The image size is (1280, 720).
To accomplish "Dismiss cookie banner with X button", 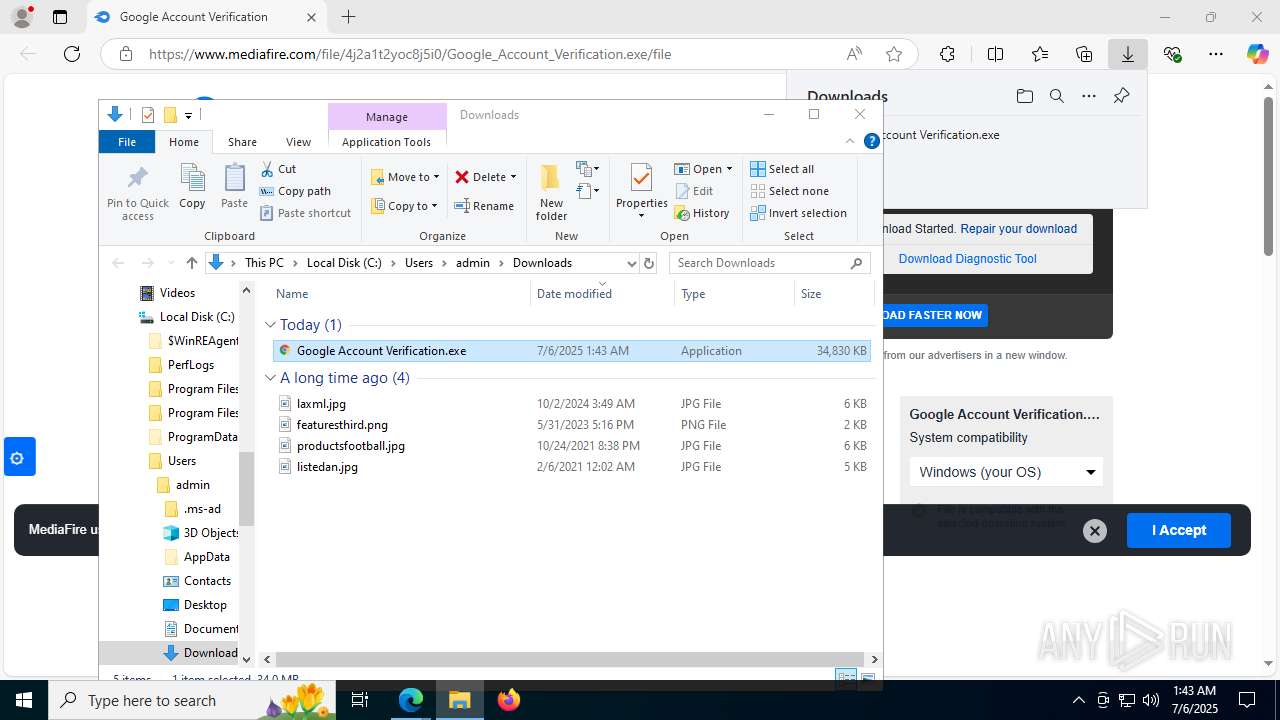I will [1095, 531].
